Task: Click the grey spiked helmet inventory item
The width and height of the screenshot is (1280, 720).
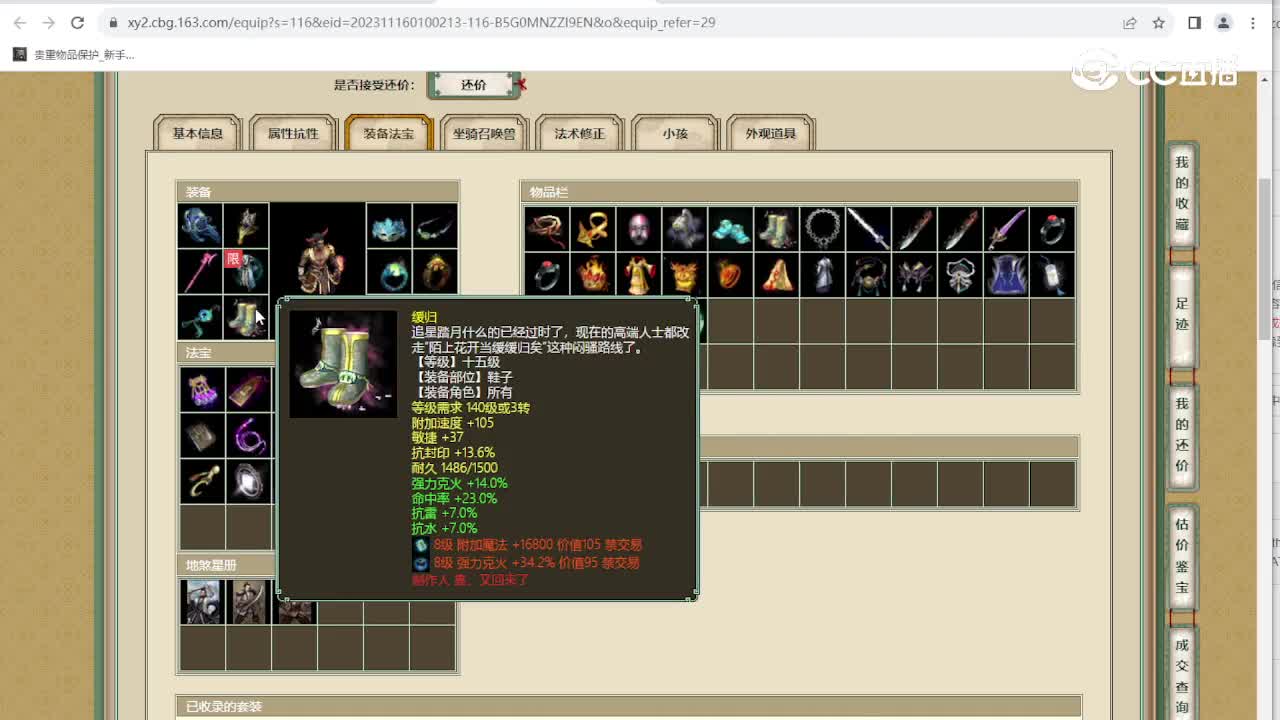Action: 685,229
